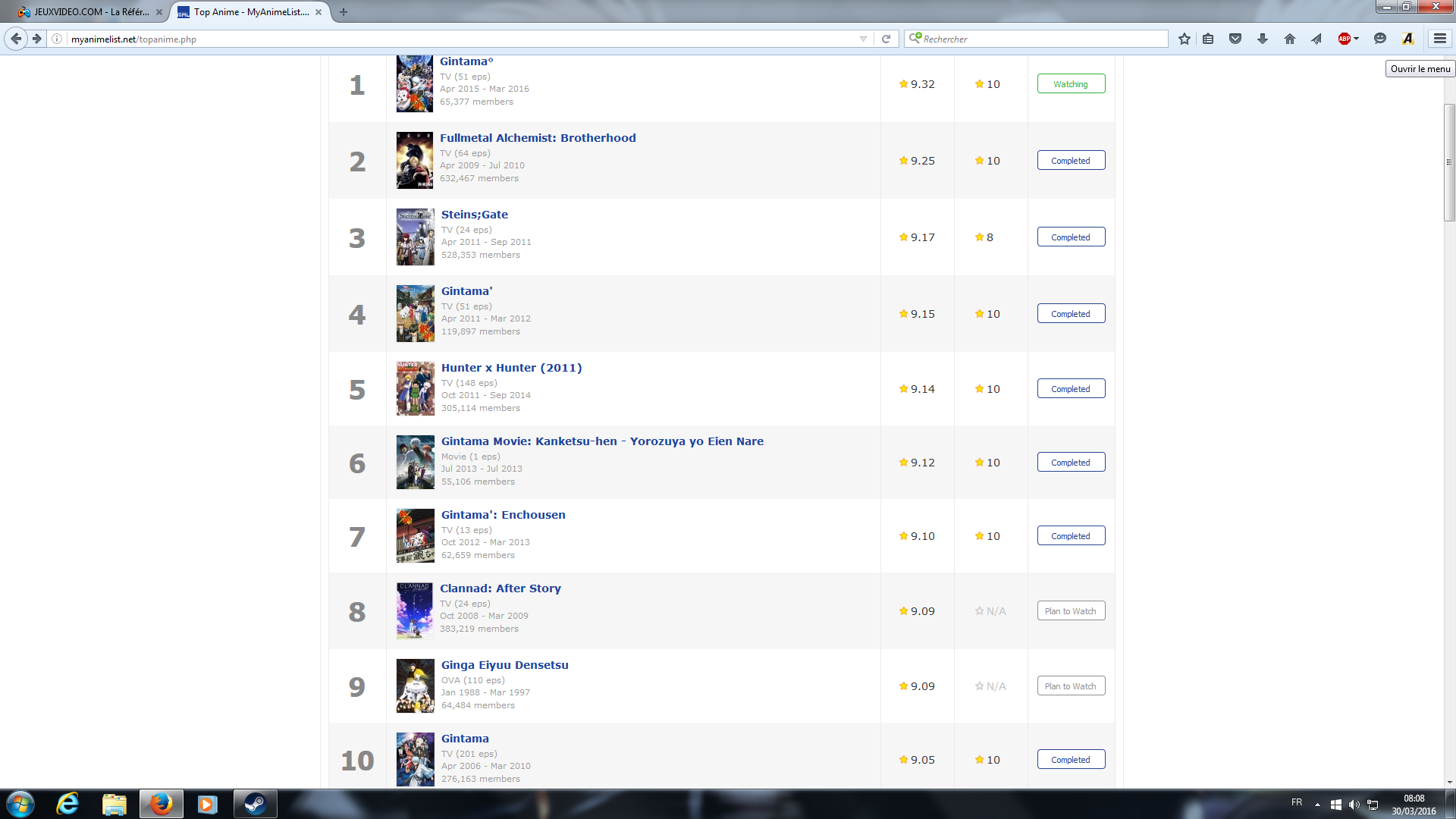This screenshot has height=819, width=1456.
Task: Click the Adblock Plus icon
Action: tap(1345, 39)
